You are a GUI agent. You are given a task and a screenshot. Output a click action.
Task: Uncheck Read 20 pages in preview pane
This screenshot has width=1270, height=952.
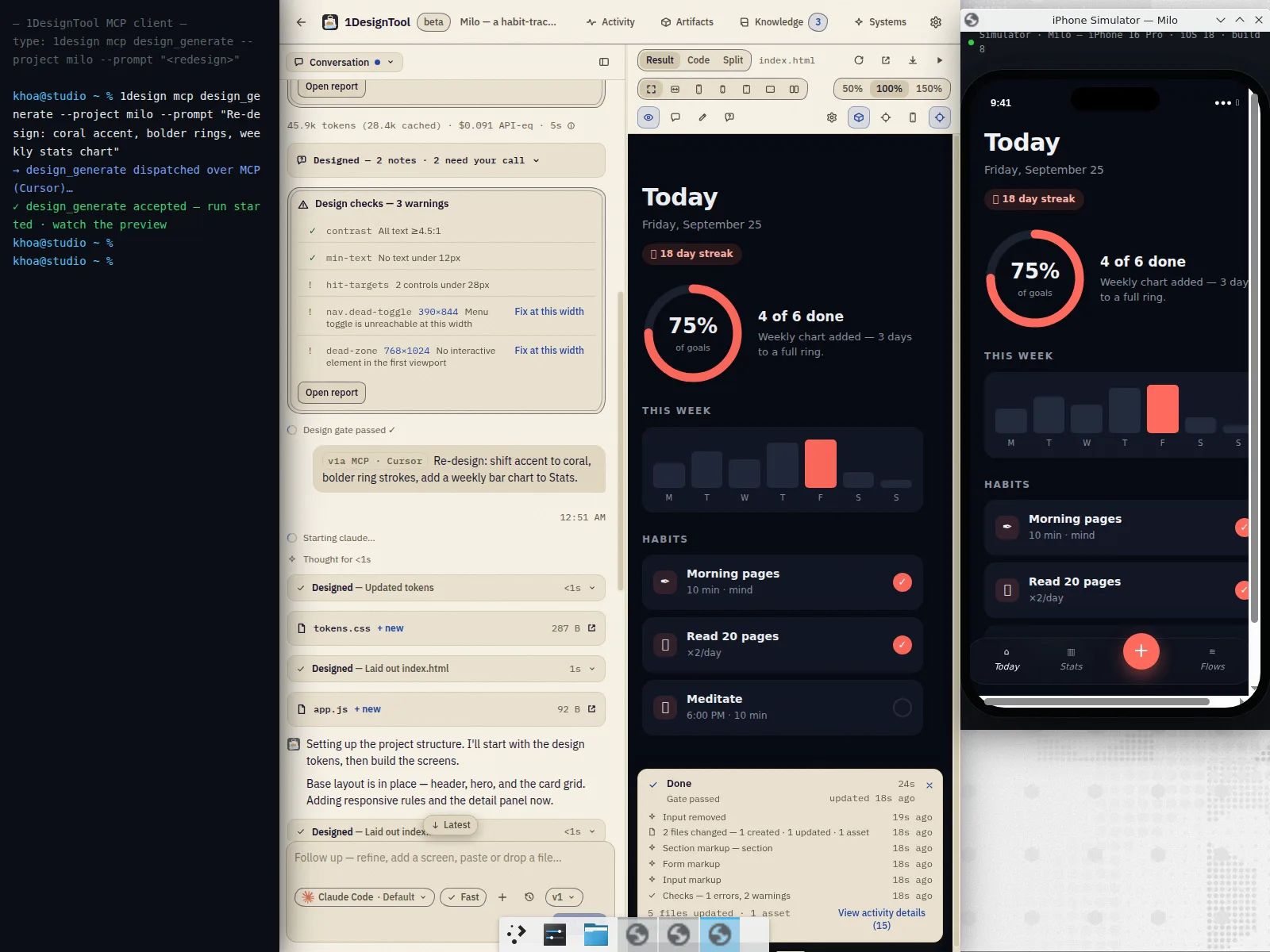tap(902, 645)
